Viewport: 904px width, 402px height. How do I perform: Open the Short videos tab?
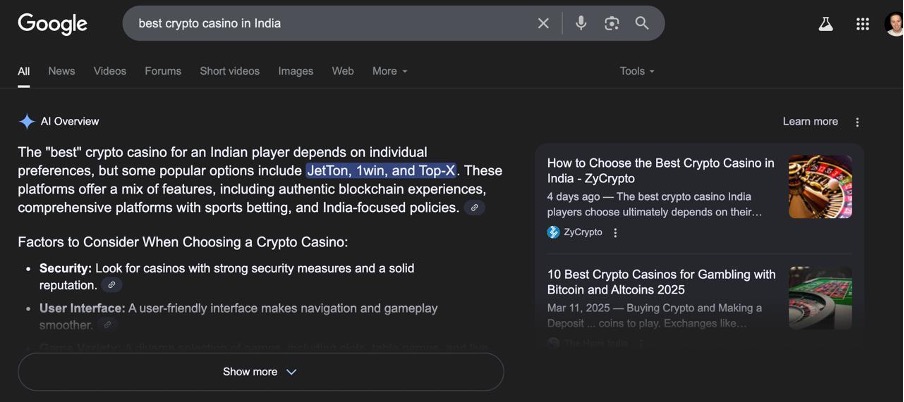point(229,71)
